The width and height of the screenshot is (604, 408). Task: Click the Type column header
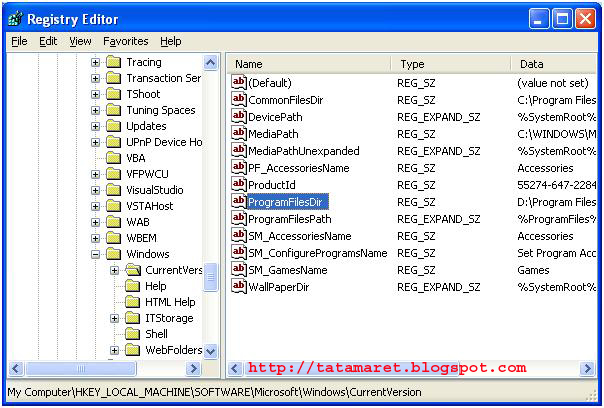(x=451, y=64)
